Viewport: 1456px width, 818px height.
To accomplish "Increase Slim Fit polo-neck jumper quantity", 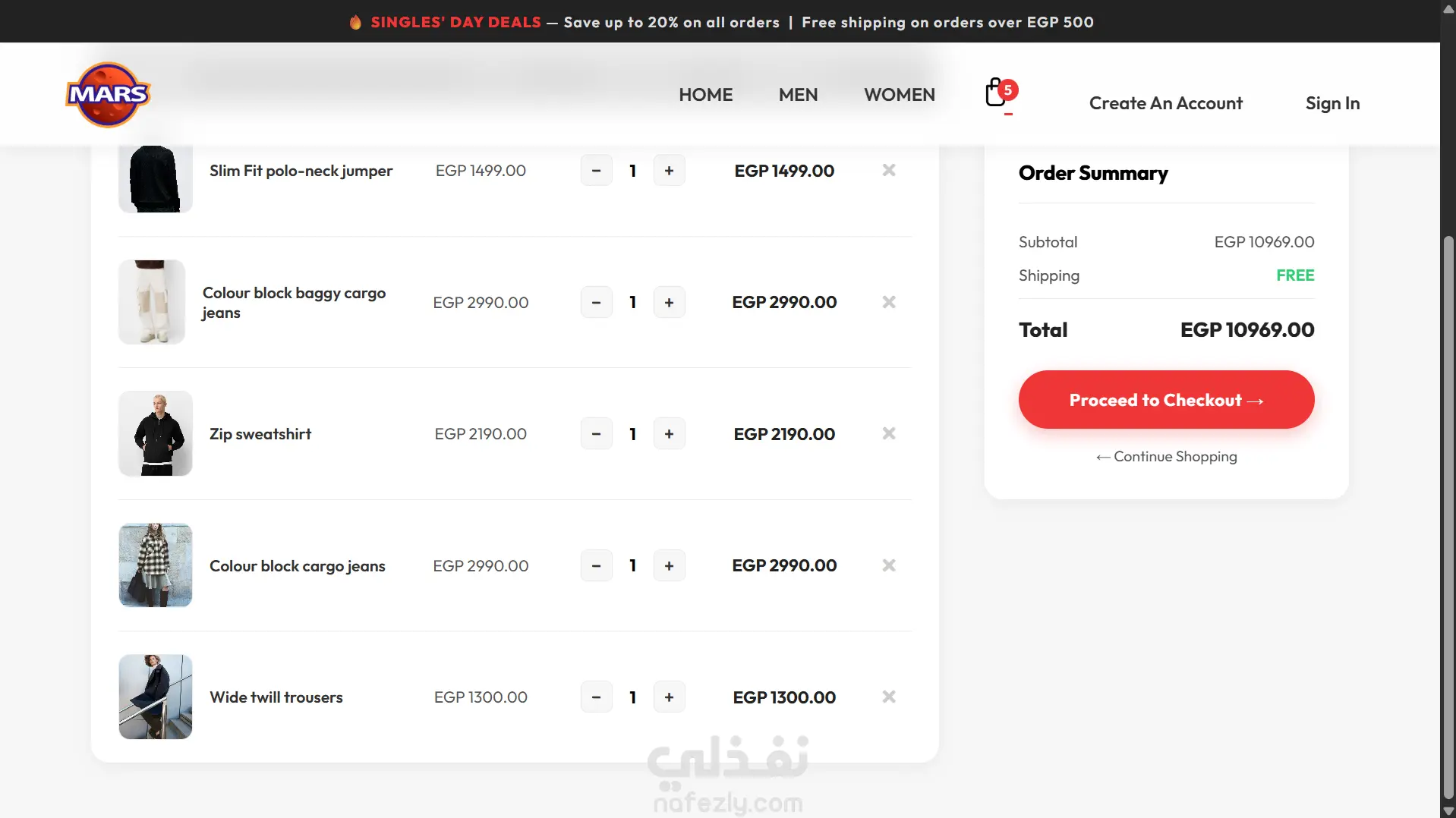I will (669, 171).
